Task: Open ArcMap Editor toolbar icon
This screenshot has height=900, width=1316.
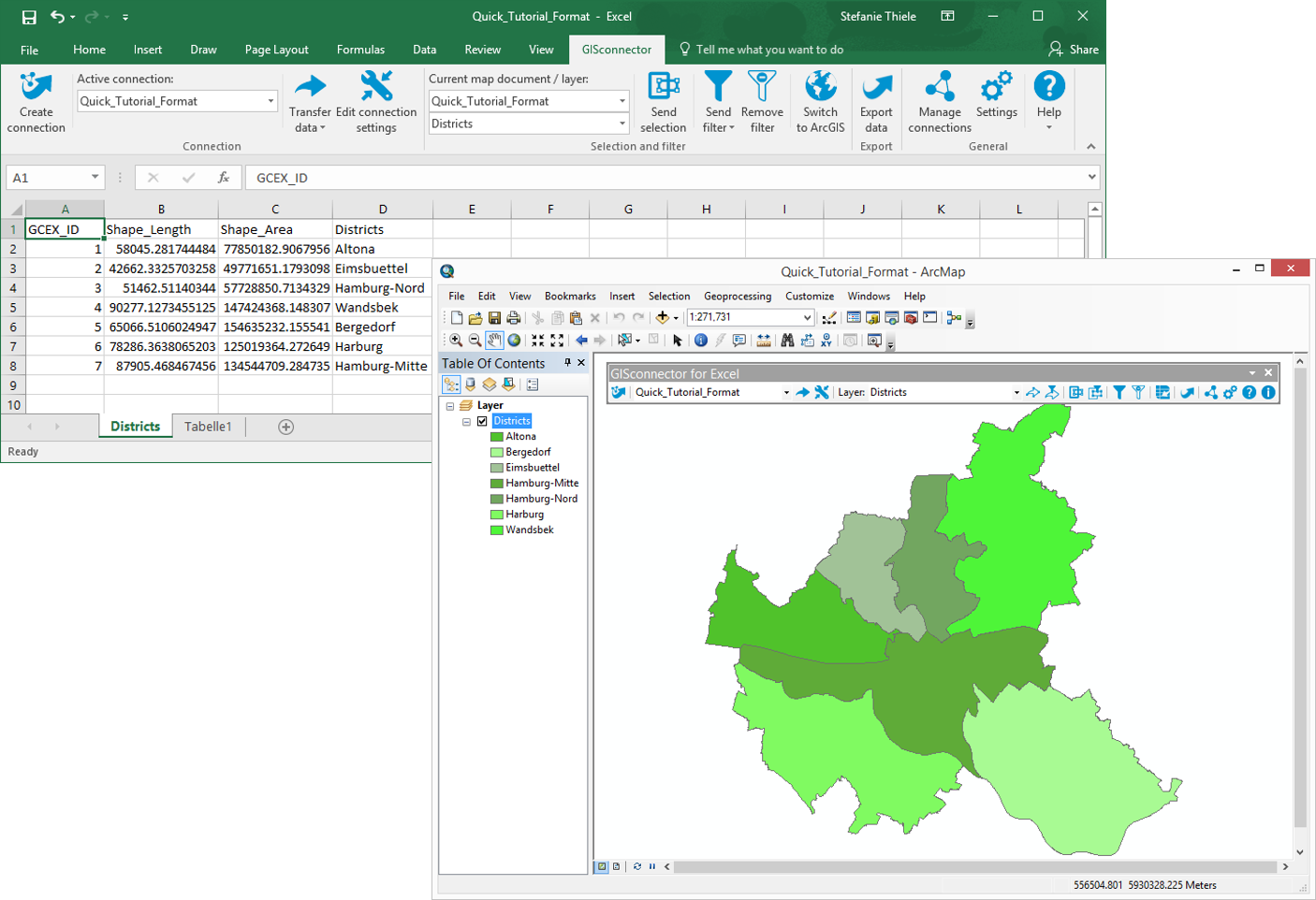Action: [x=828, y=318]
